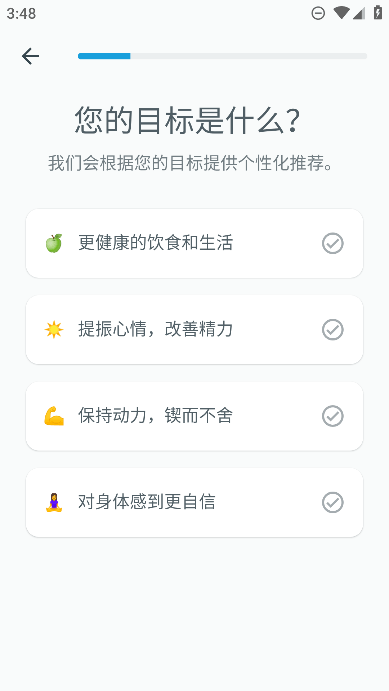Tap the do-not-disturb status icon
The height and width of the screenshot is (691, 389).
click(318, 13)
